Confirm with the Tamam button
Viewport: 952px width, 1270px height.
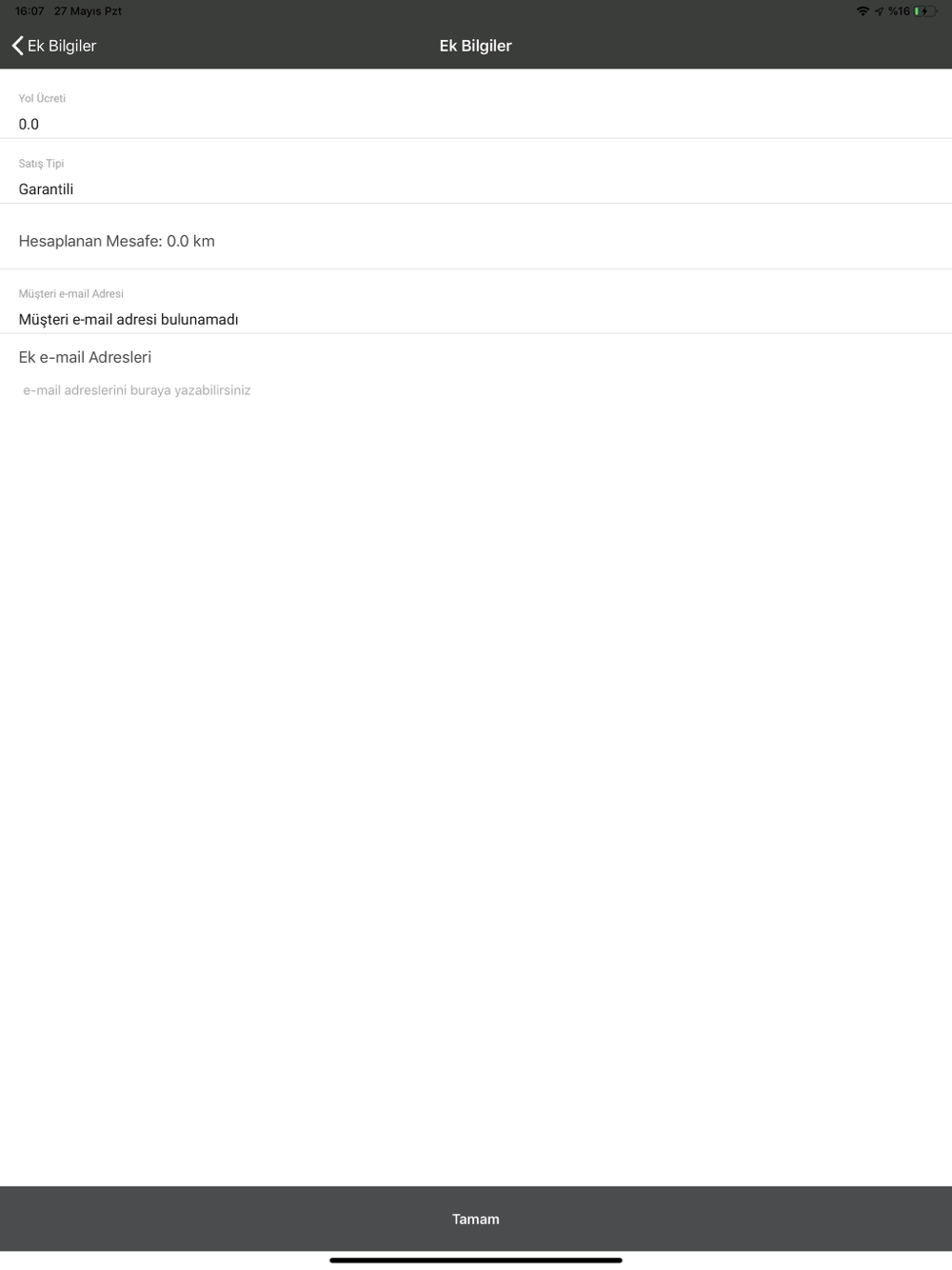[x=476, y=1219]
